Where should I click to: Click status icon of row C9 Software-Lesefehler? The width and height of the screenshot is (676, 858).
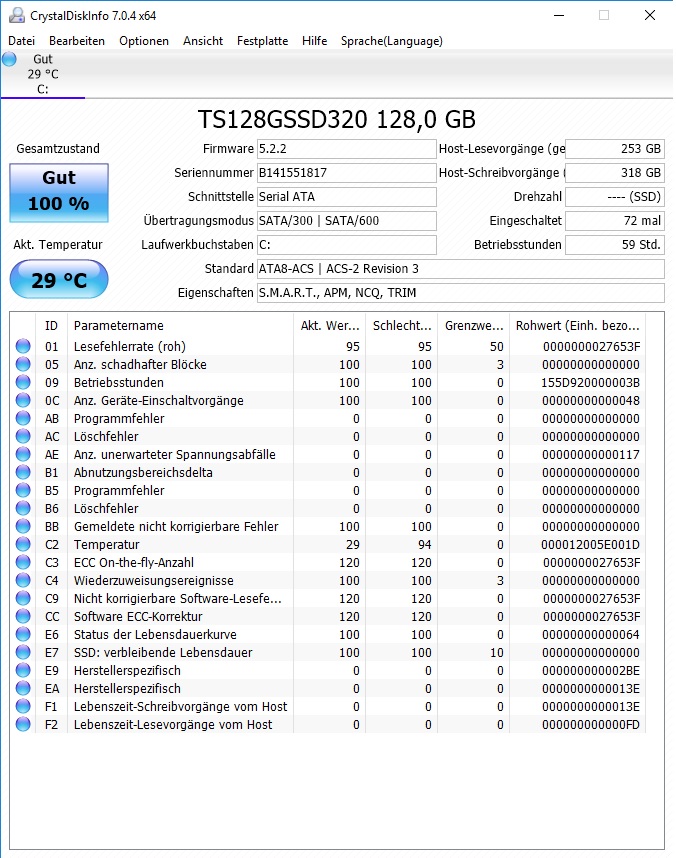[23, 599]
